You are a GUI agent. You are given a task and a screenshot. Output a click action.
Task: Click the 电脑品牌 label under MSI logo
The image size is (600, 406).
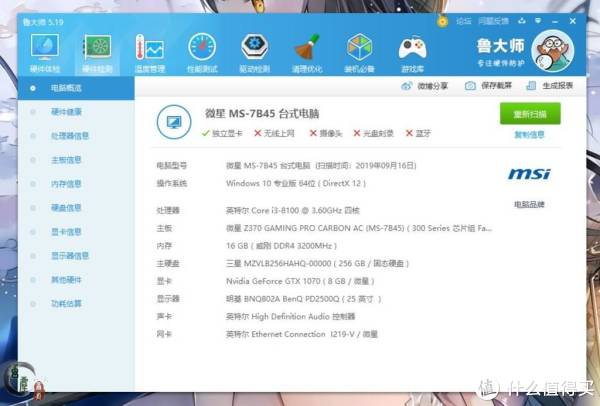pos(529,204)
